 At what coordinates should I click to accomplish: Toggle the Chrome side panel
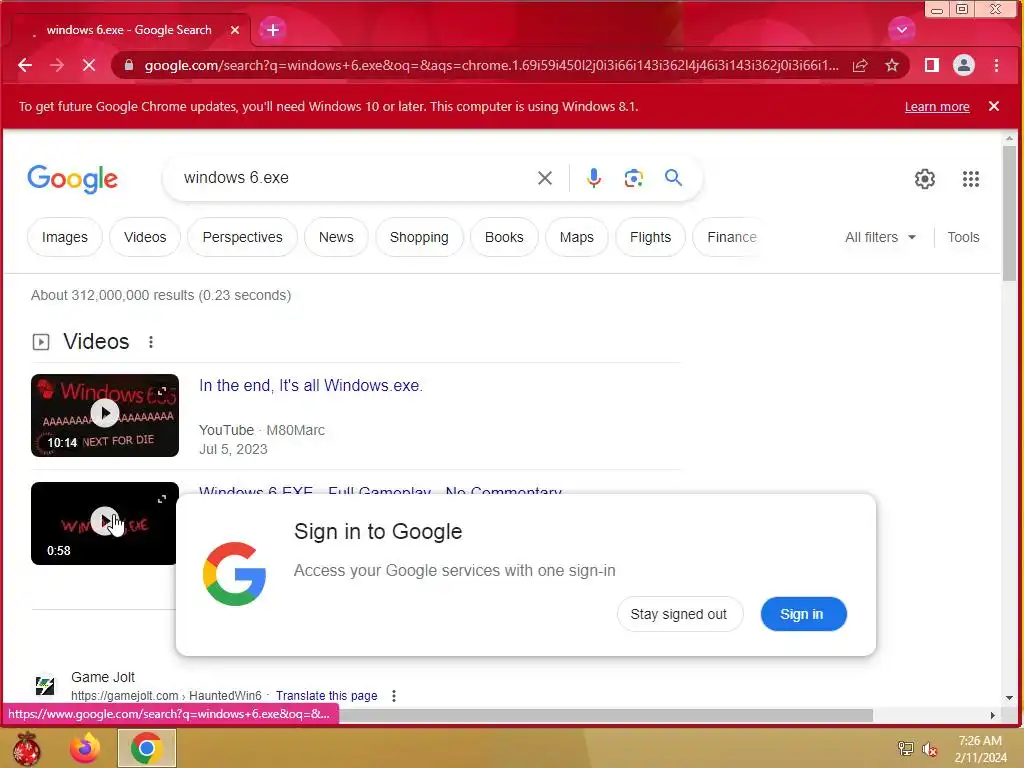(x=932, y=65)
